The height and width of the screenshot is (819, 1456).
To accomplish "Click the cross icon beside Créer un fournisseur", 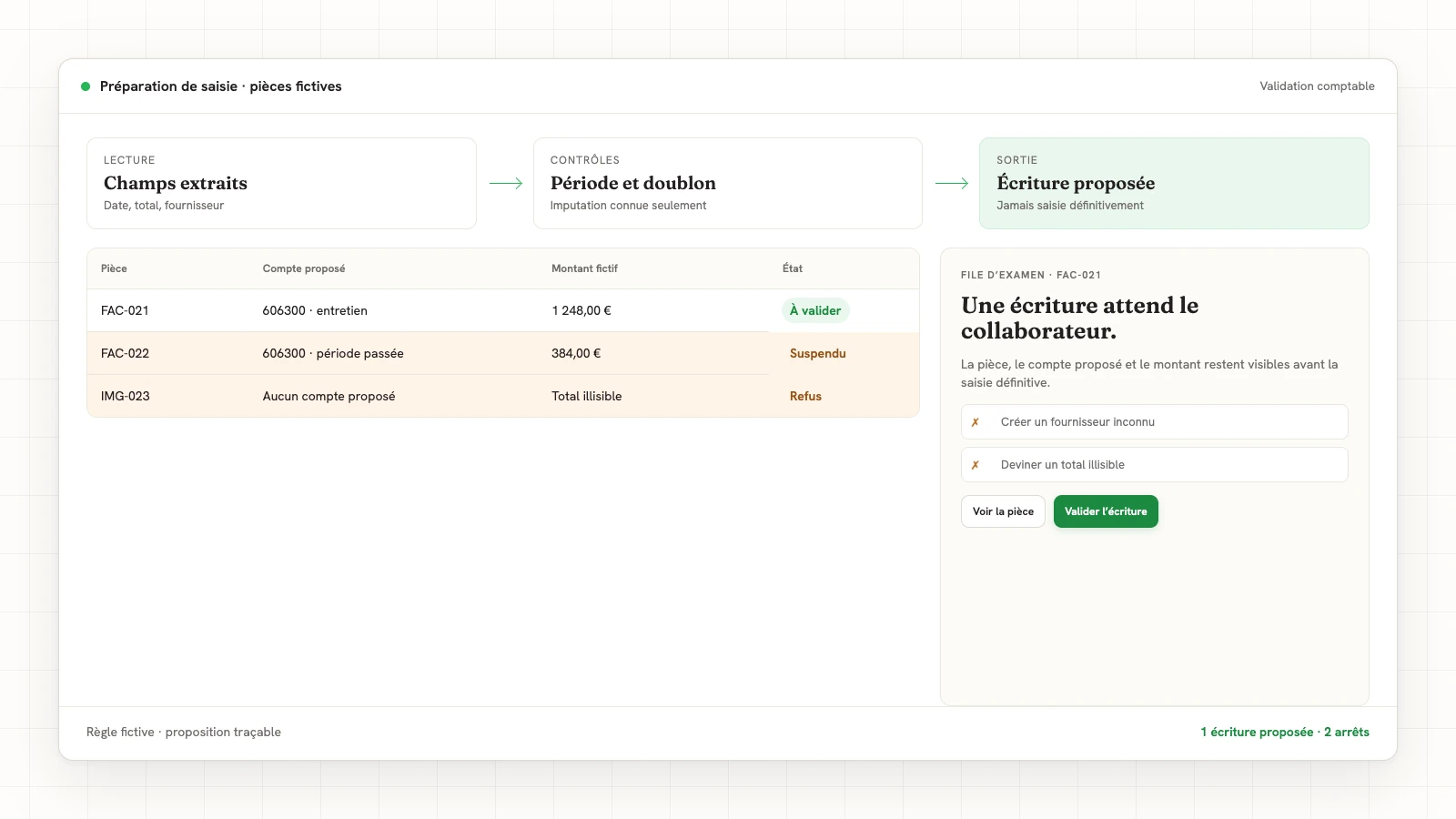I will point(975,422).
